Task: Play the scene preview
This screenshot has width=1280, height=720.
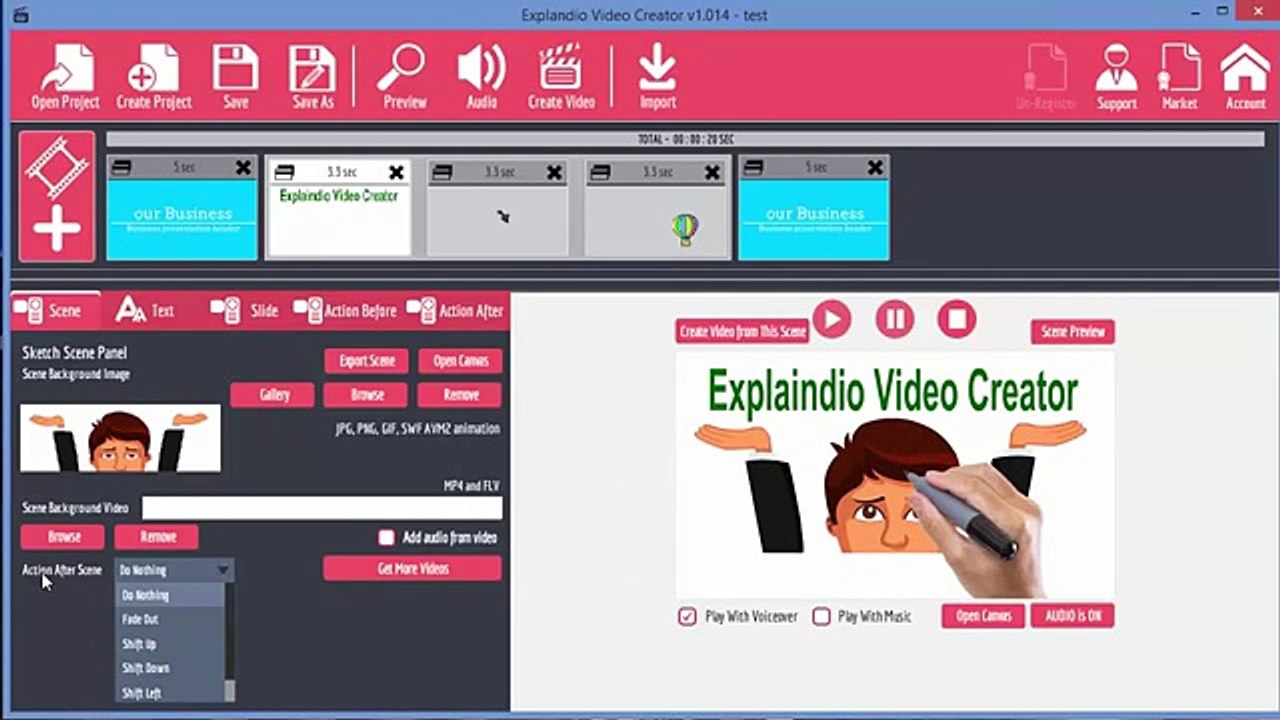Action: pyautogui.click(x=832, y=319)
